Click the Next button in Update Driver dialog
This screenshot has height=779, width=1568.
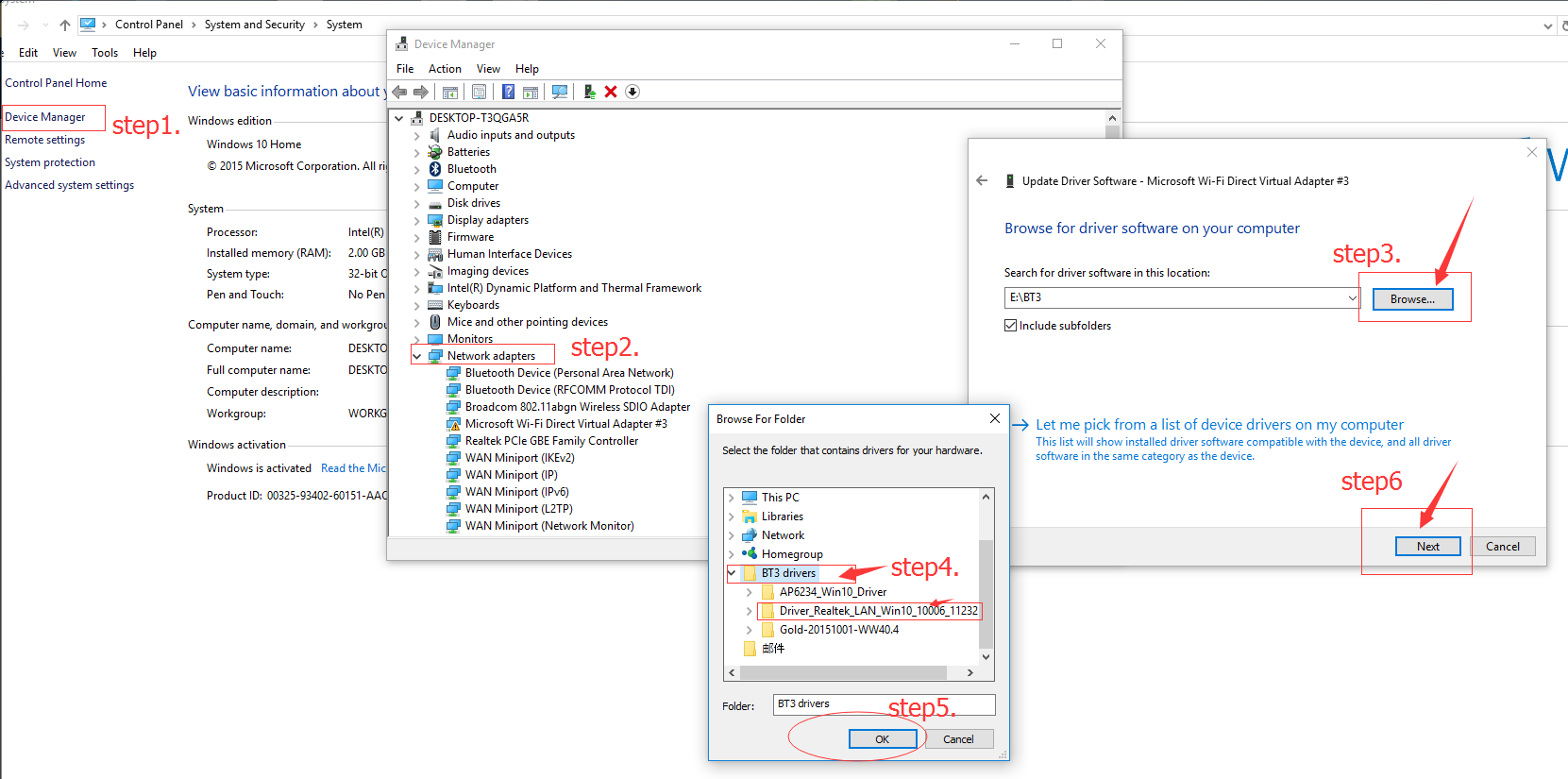(x=1428, y=546)
